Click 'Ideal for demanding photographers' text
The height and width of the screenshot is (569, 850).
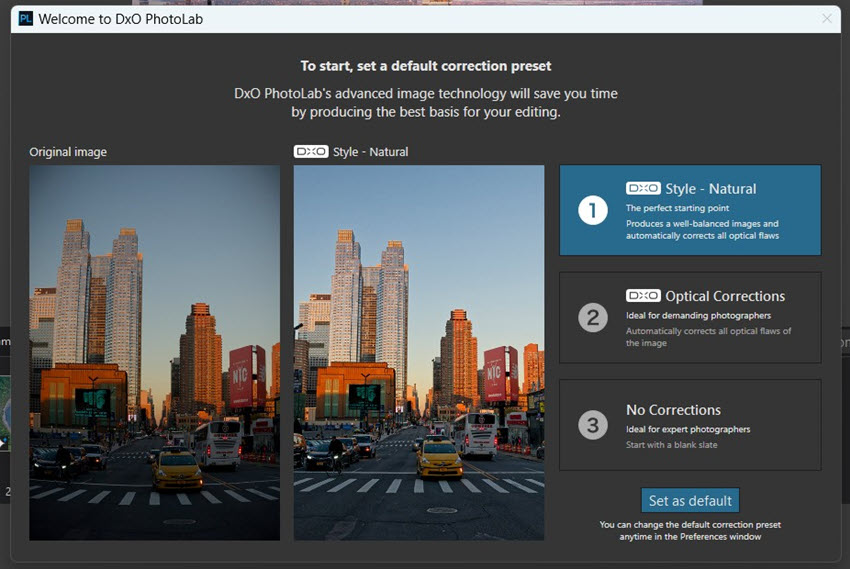pyautogui.click(x=698, y=315)
